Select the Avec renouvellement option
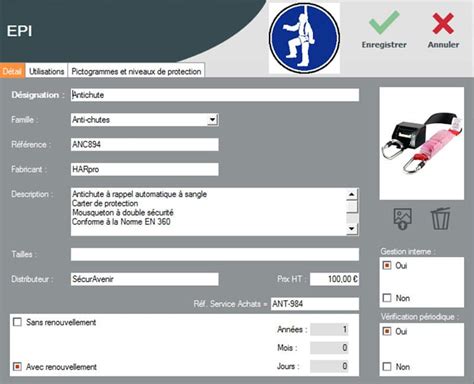This screenshot has height=384, width=474. click(17, 367)
